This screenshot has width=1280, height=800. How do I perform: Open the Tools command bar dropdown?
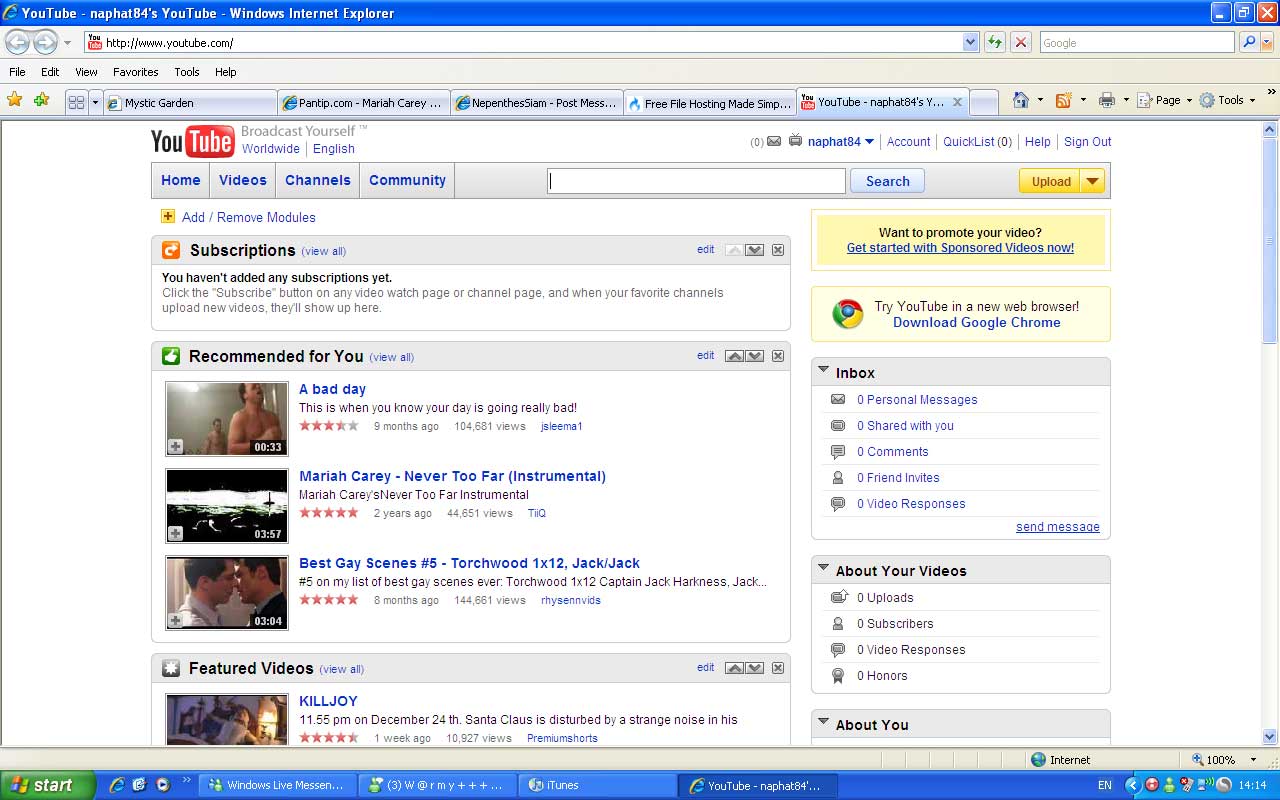1253,100
